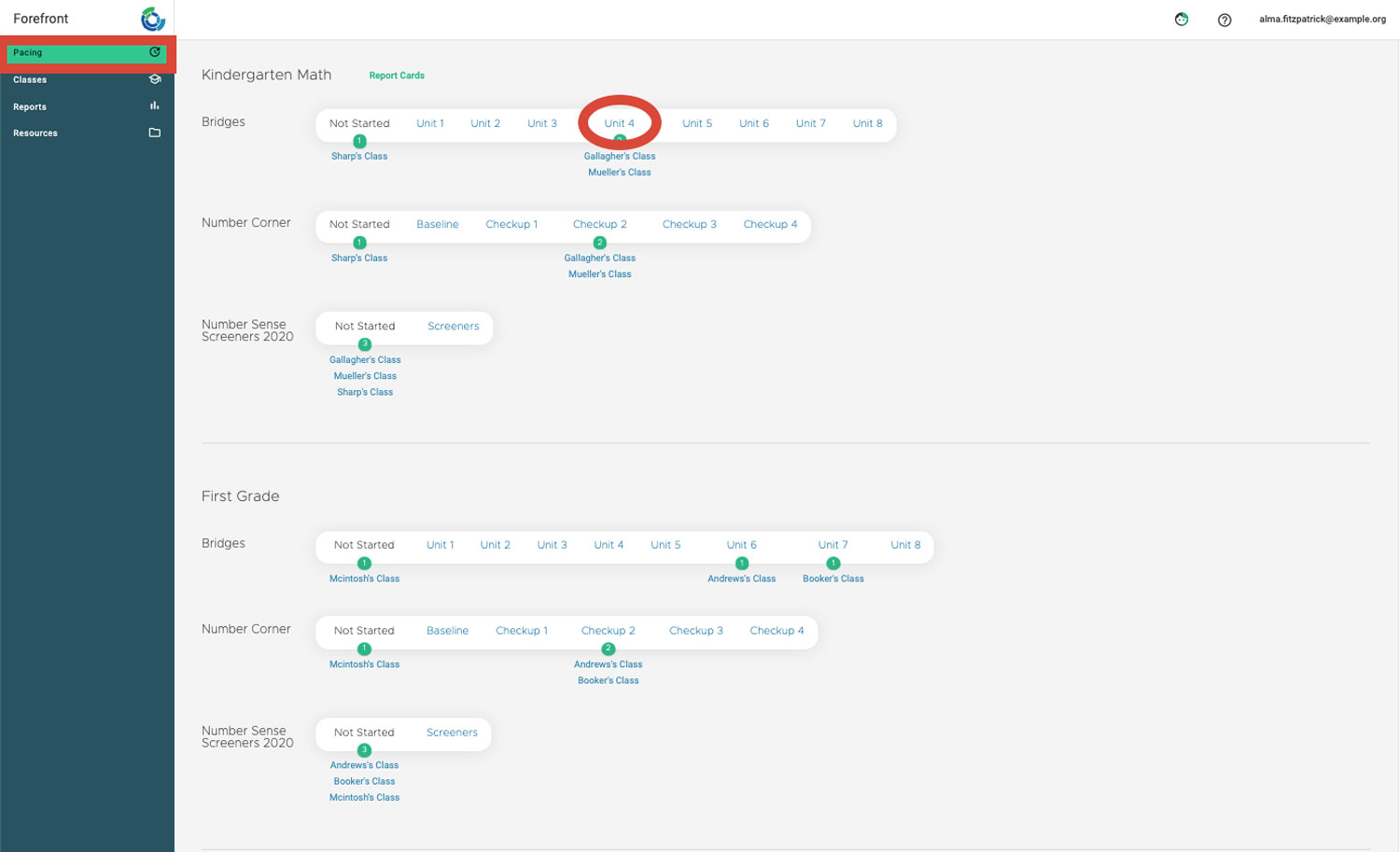1400x852 pixels.
Task: Click green badge under Kindergarten Checkup 2
Action: point(600,243)
